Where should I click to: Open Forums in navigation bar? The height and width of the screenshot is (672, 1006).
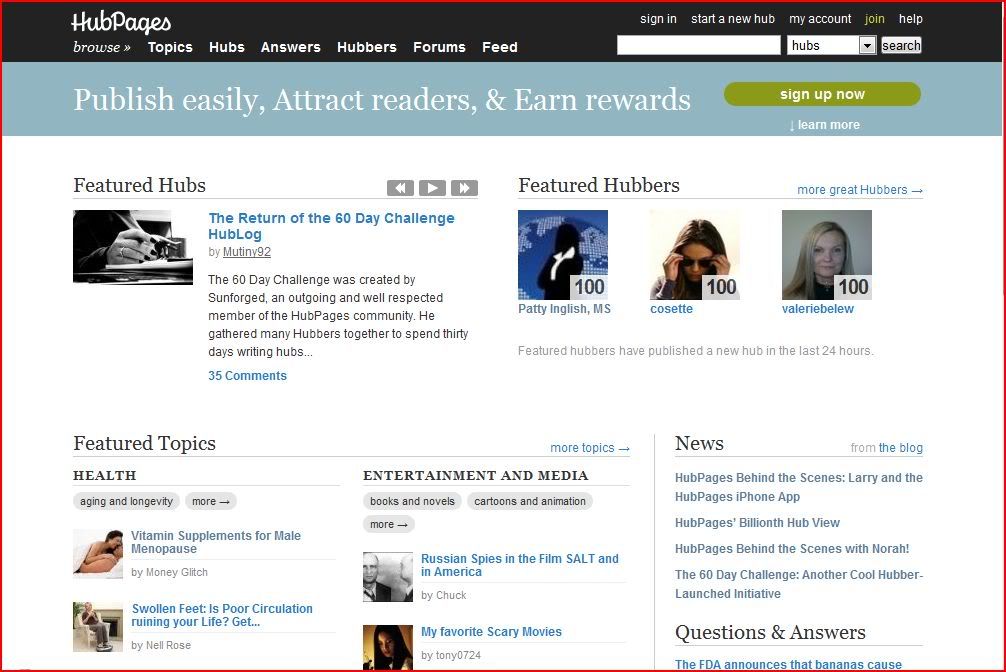pos(439,47)
